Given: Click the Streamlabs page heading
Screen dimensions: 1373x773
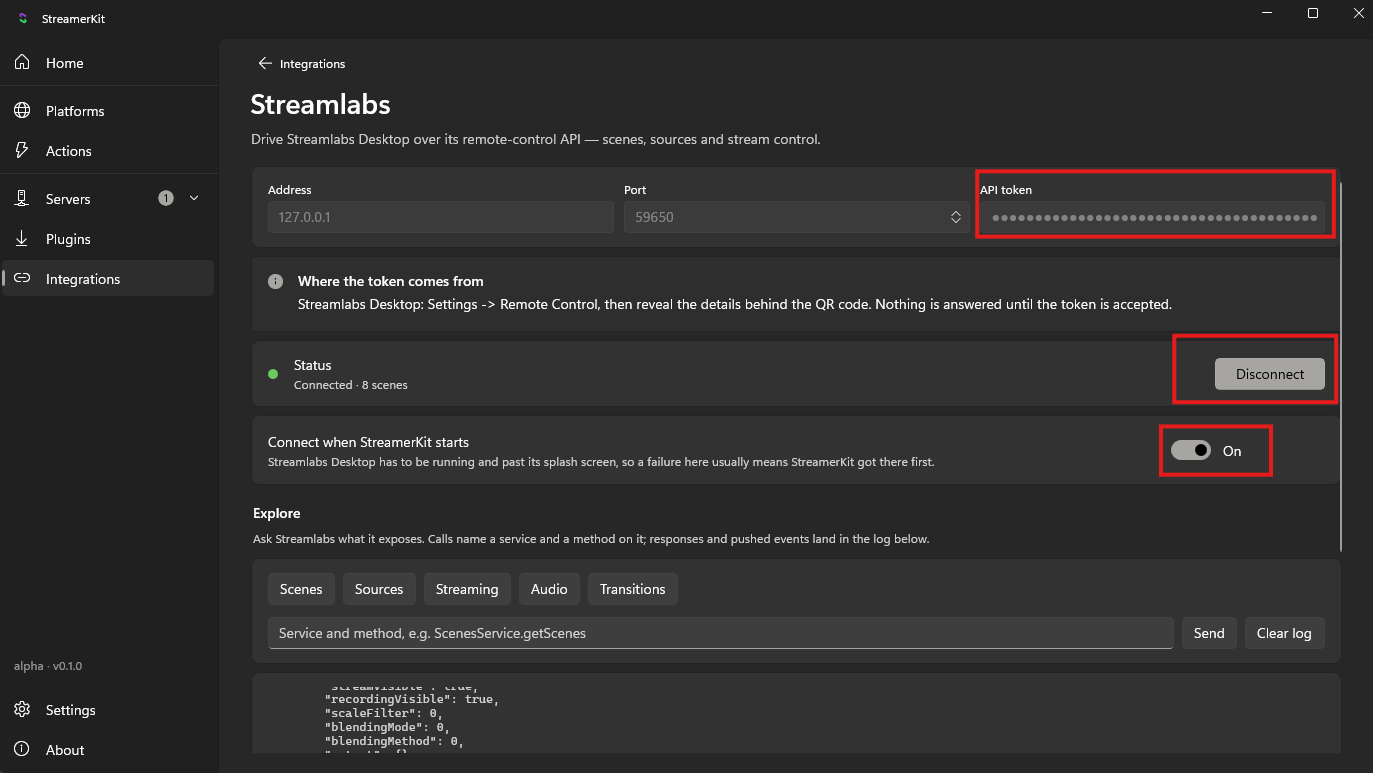Looking at the screenshot, I should pos(320,104).
